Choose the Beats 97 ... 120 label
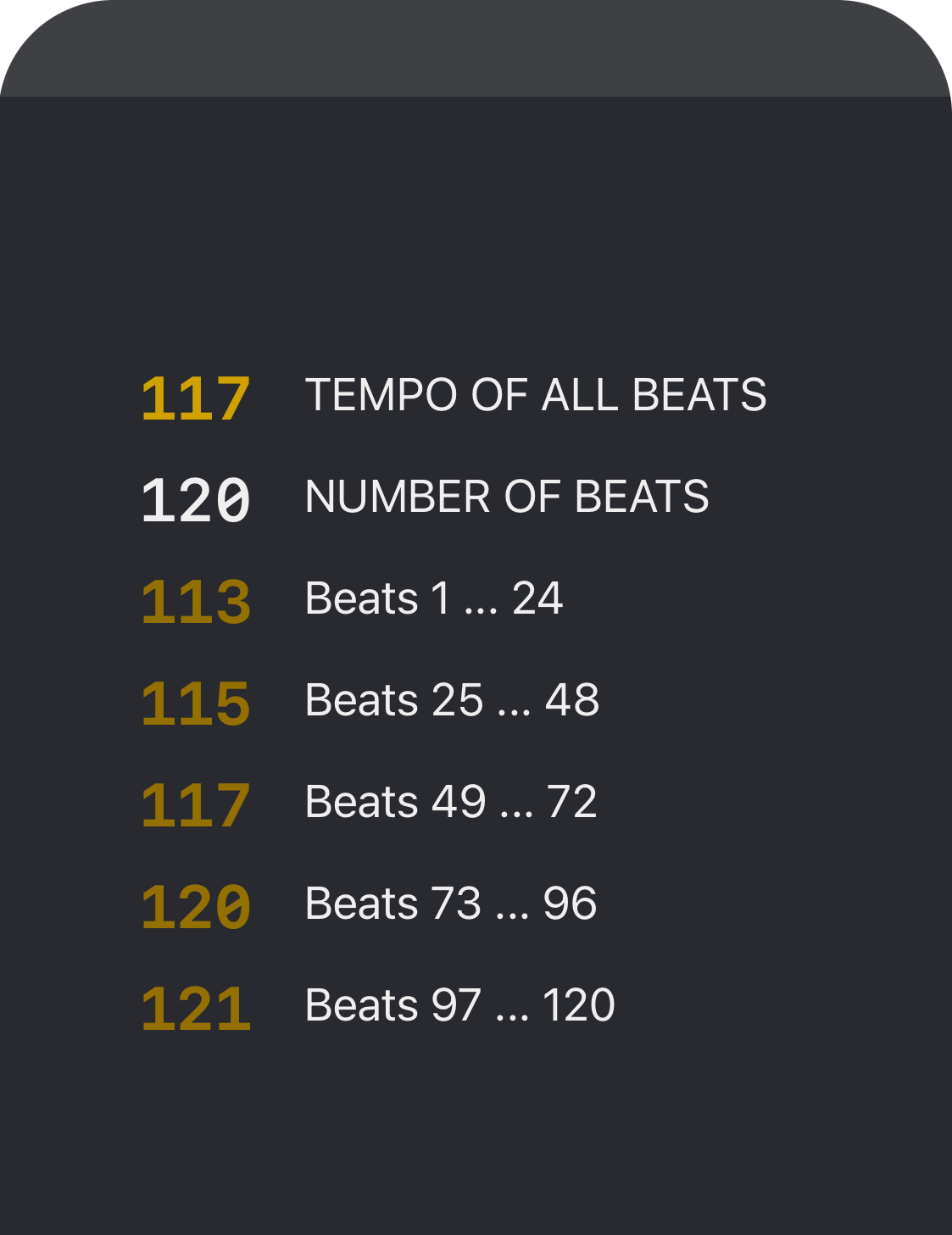The width and height of the screenshot is (952, 1235). [460, 1005]
